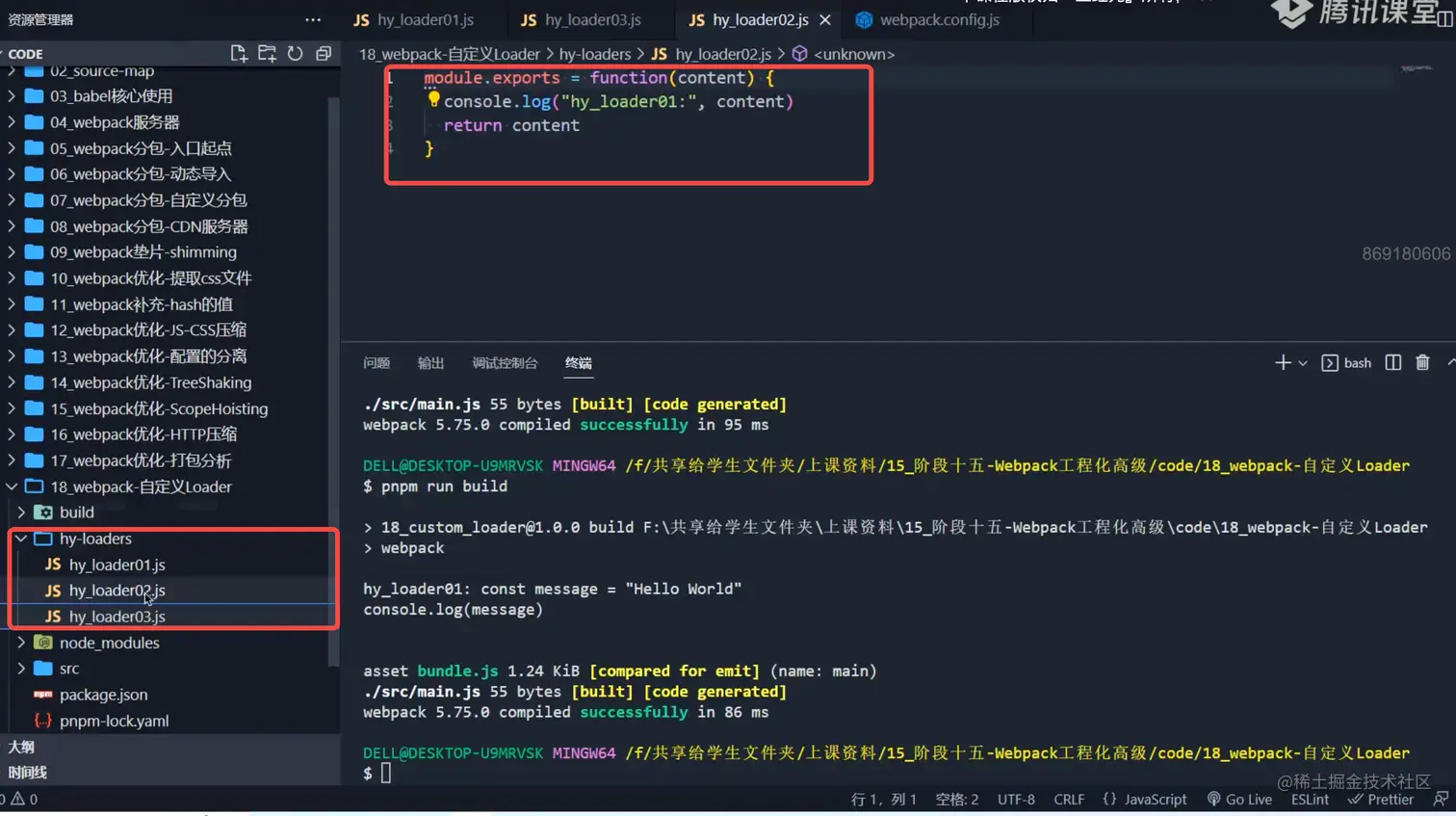The height and width of the screenshot is (816, 1456).
Task: Open the terminal launch profile dropdown arrow
Action: [x=1303, y=363]
